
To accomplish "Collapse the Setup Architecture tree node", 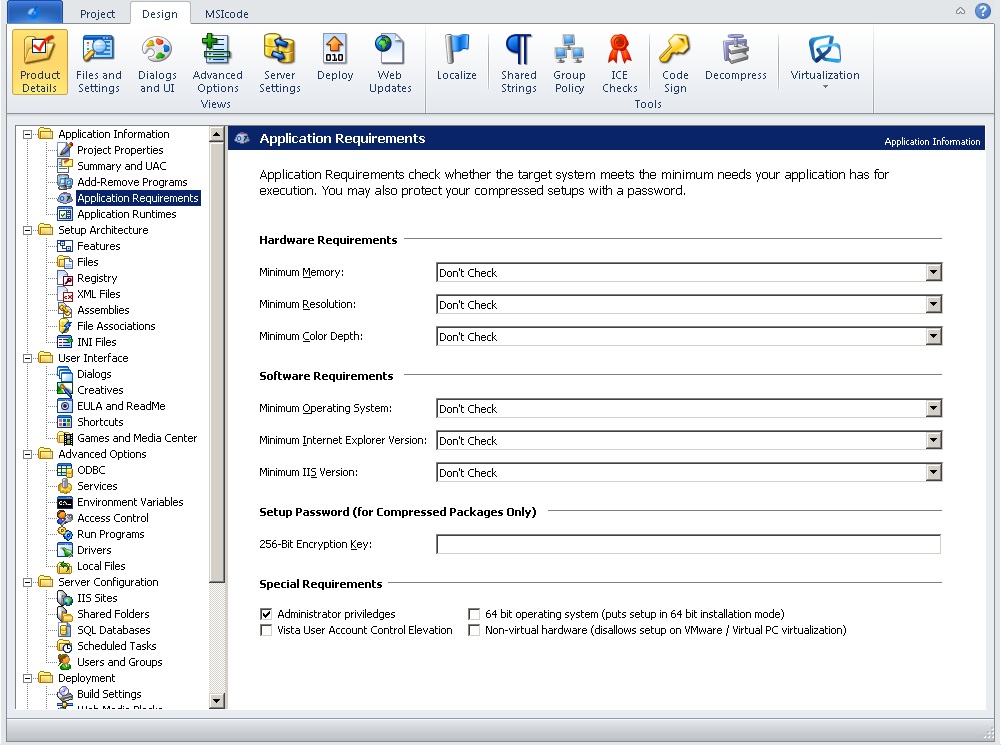I will click(27, 230).
